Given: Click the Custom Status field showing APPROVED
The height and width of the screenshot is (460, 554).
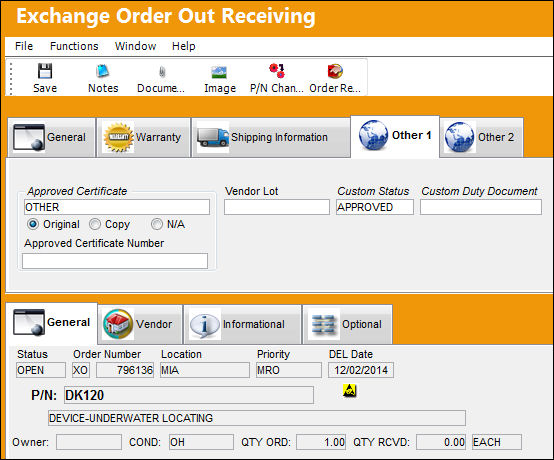Looking at the screenshot, I should point(375,207).
